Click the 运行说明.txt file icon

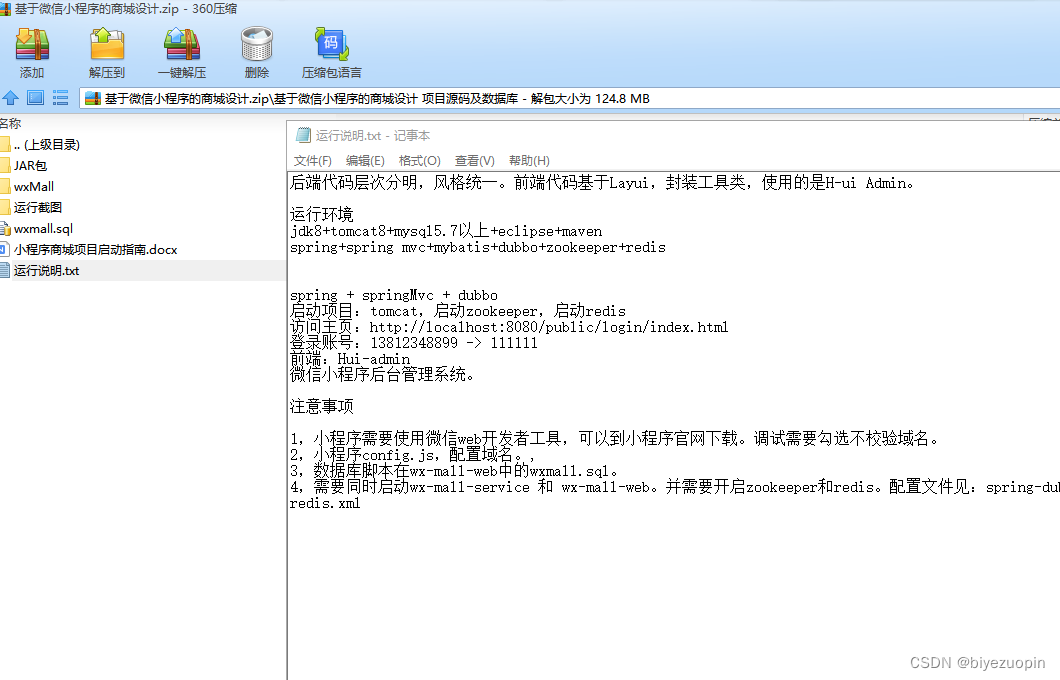(5, 270)
